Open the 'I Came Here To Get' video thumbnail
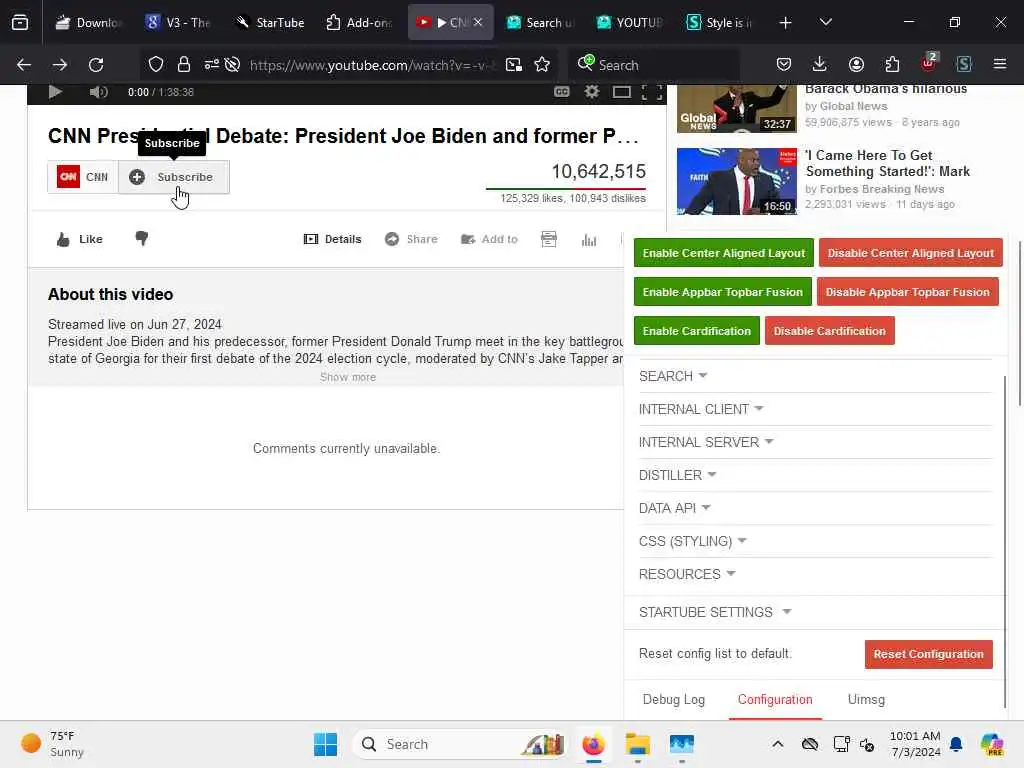Screen dimensions: 1024x768 pos(737,182)
